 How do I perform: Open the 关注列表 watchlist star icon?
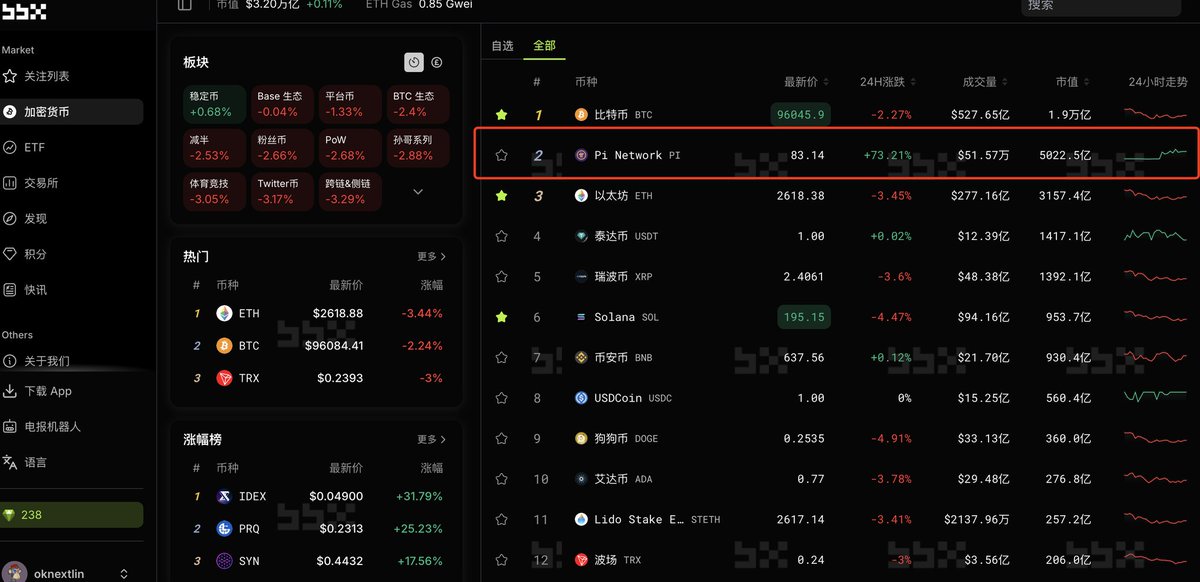(x=10, y=76)
